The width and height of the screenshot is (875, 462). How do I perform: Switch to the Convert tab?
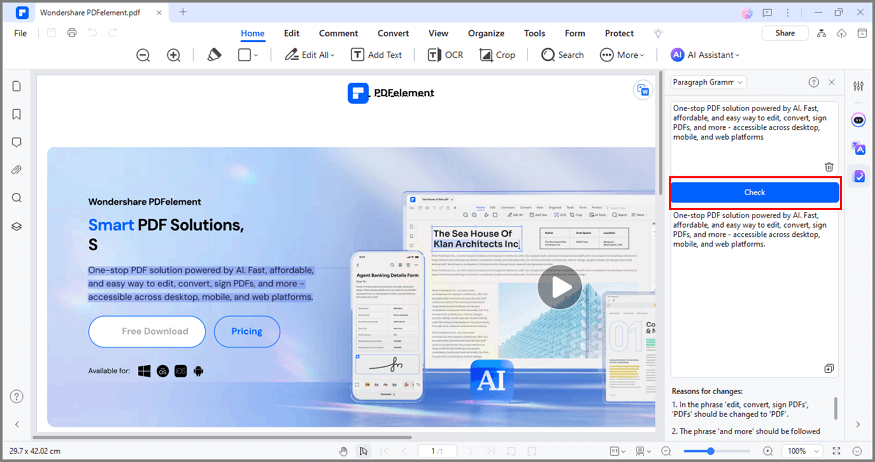coord(393,33)
